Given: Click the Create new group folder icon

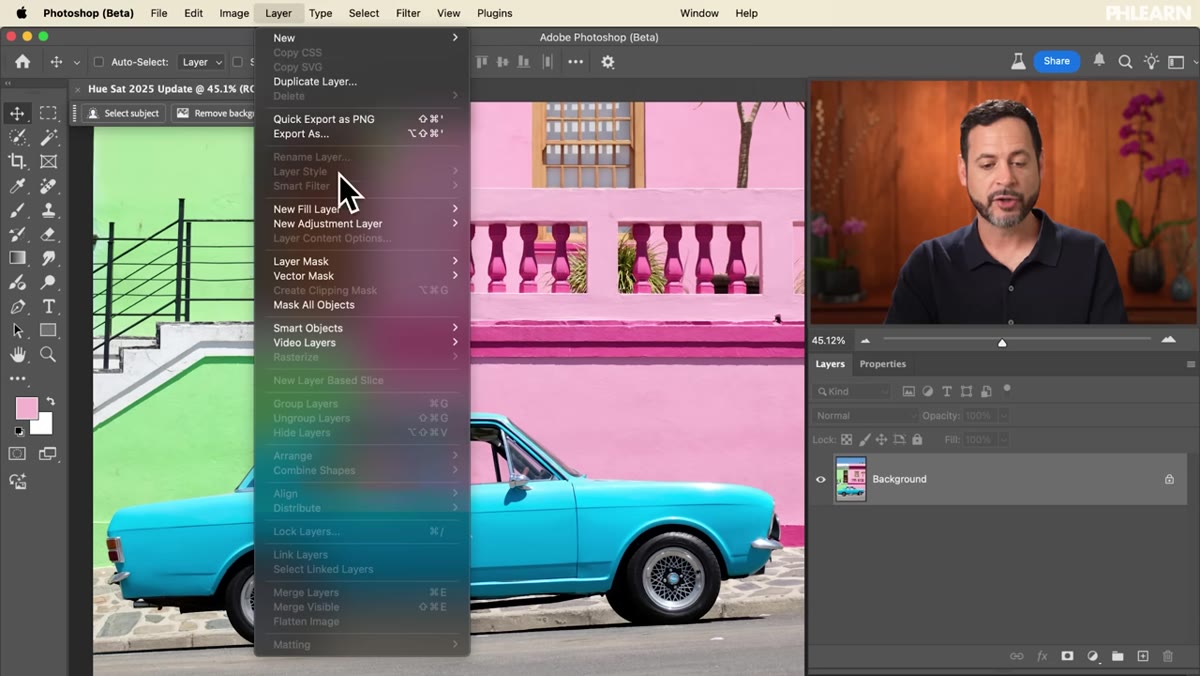Looking at the screenshot, I should [x=1117, y=656].
